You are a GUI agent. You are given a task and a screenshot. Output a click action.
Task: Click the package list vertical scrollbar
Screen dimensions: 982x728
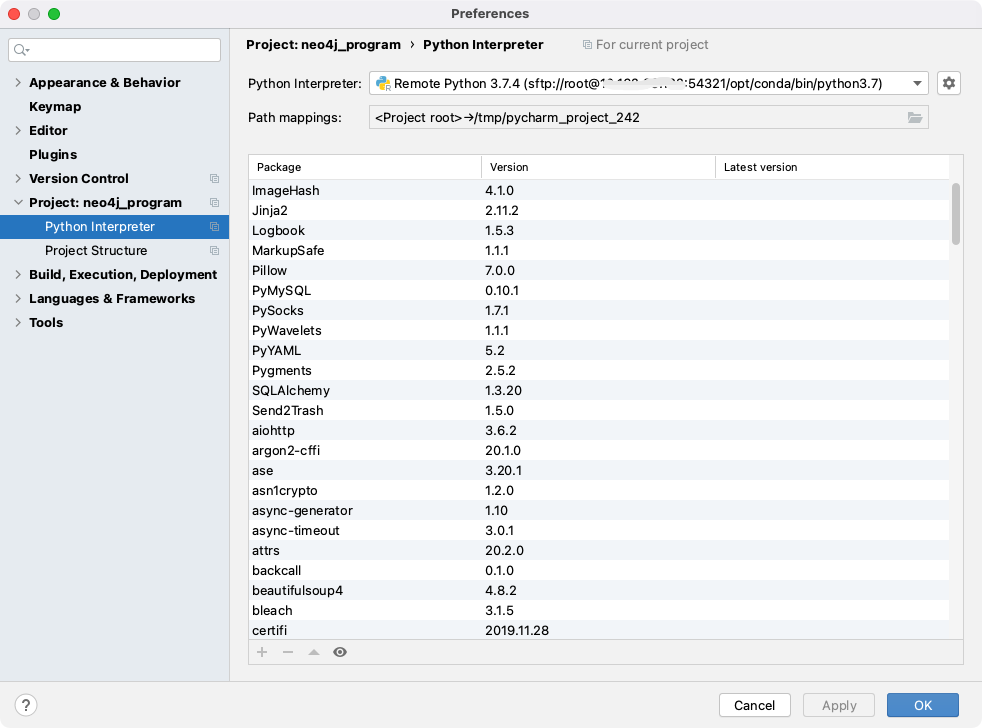[x=956, y=214]
